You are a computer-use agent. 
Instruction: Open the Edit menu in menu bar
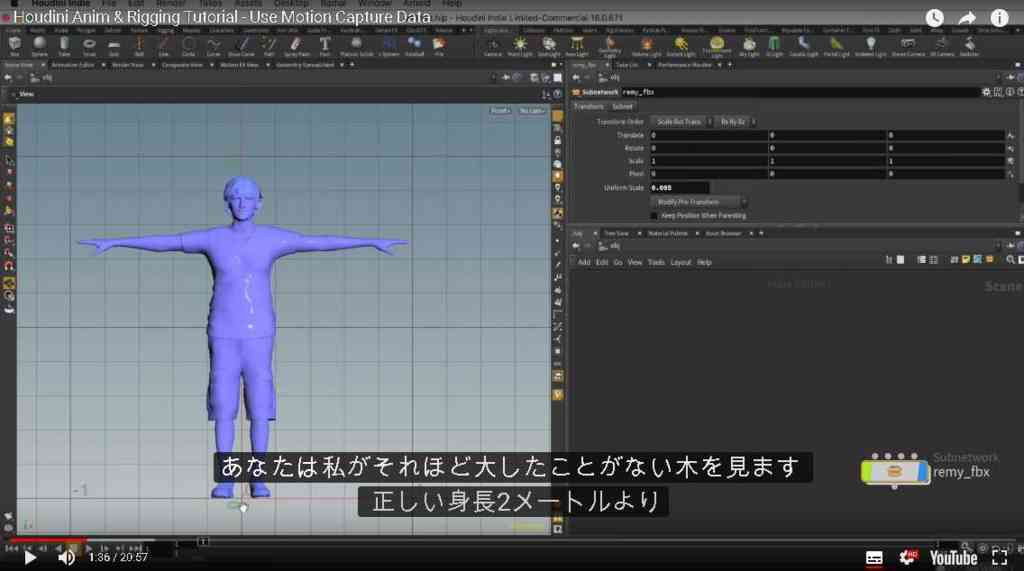pyautogui.click(x=136, y=3)
